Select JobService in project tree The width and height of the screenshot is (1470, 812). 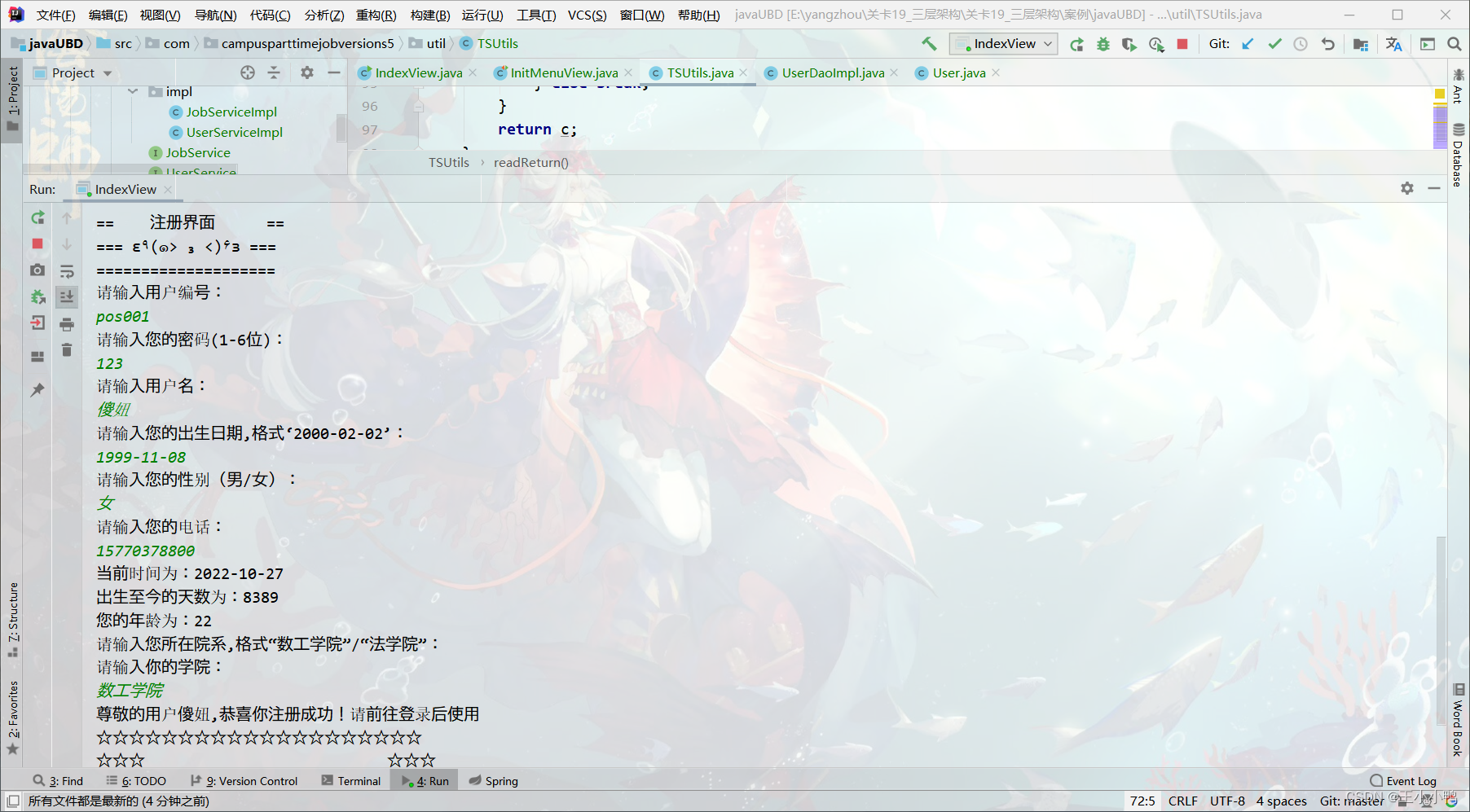click(198, 152)
